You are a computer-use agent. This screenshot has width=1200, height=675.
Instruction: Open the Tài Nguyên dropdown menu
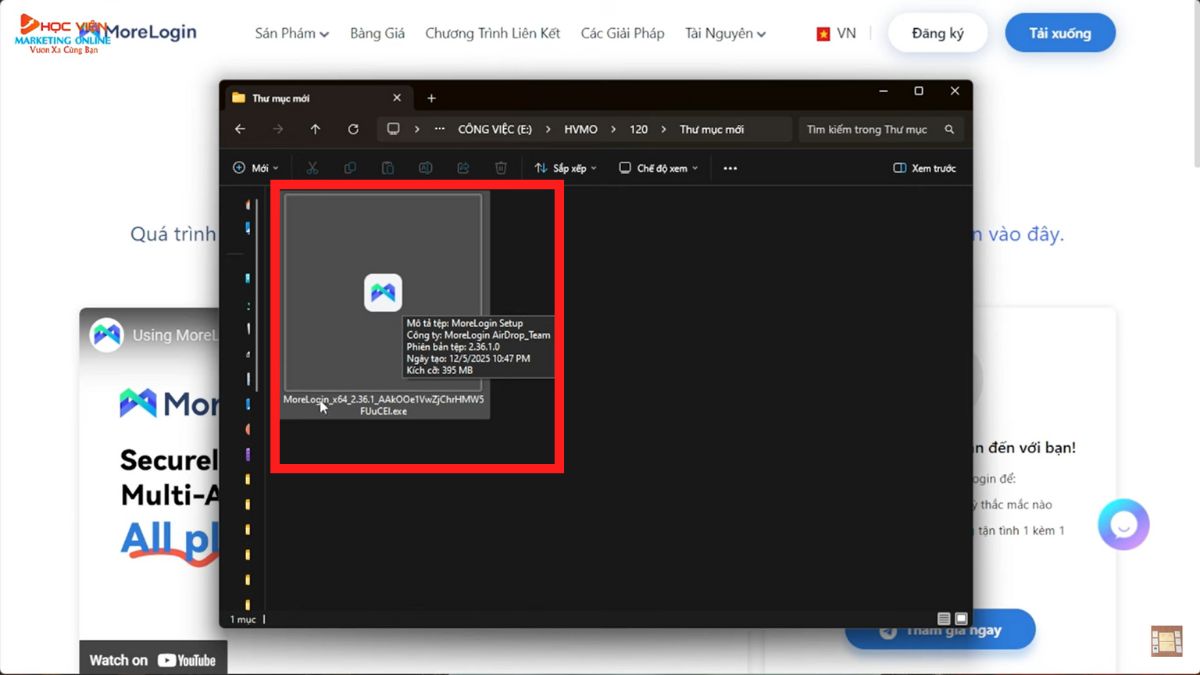point(726,33)
